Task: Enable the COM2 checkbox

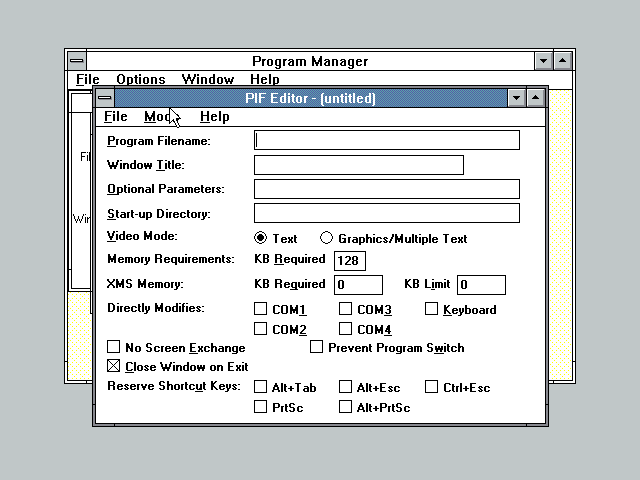Action: tap(260, 329)
